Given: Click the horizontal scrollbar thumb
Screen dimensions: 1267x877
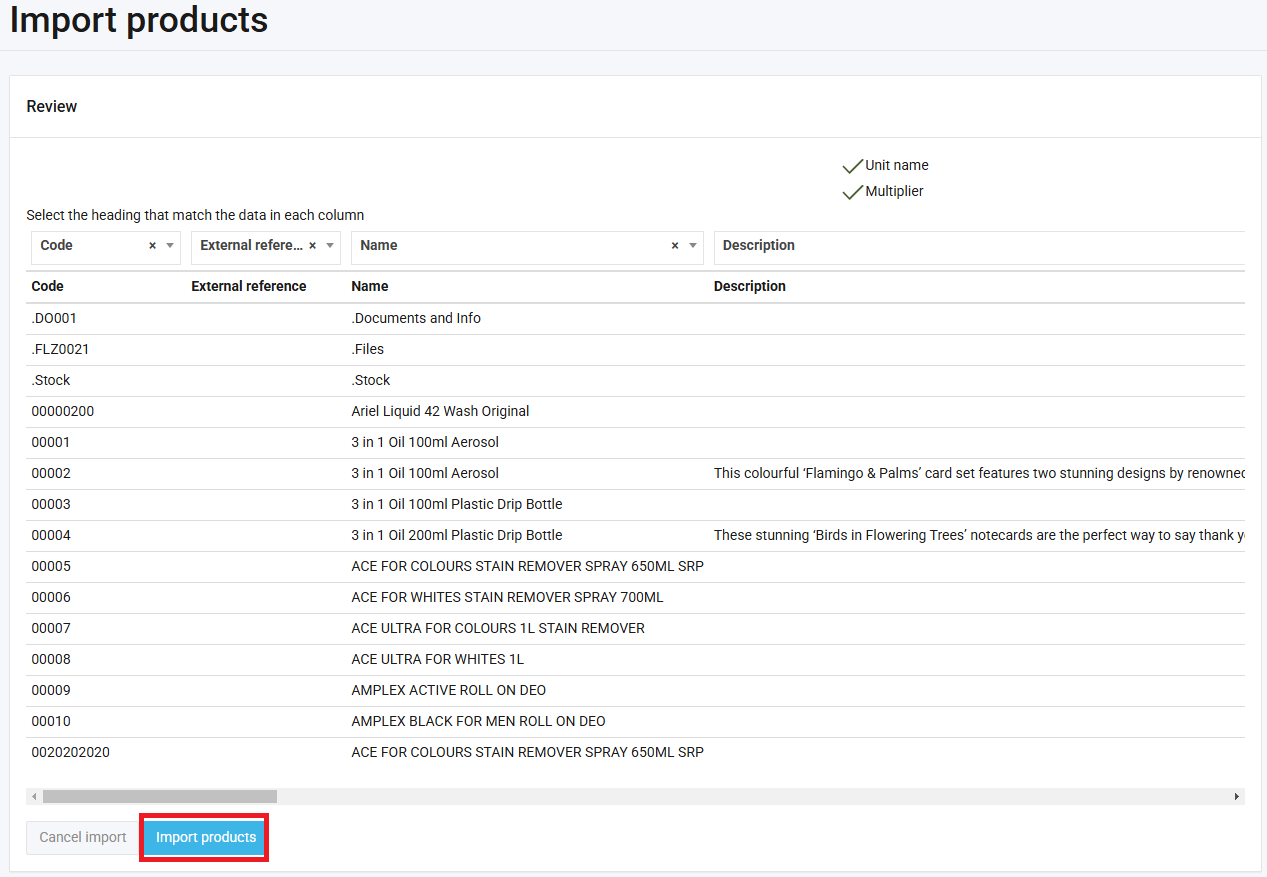Looking at the screenshot, I should click(x=159, y=797).
